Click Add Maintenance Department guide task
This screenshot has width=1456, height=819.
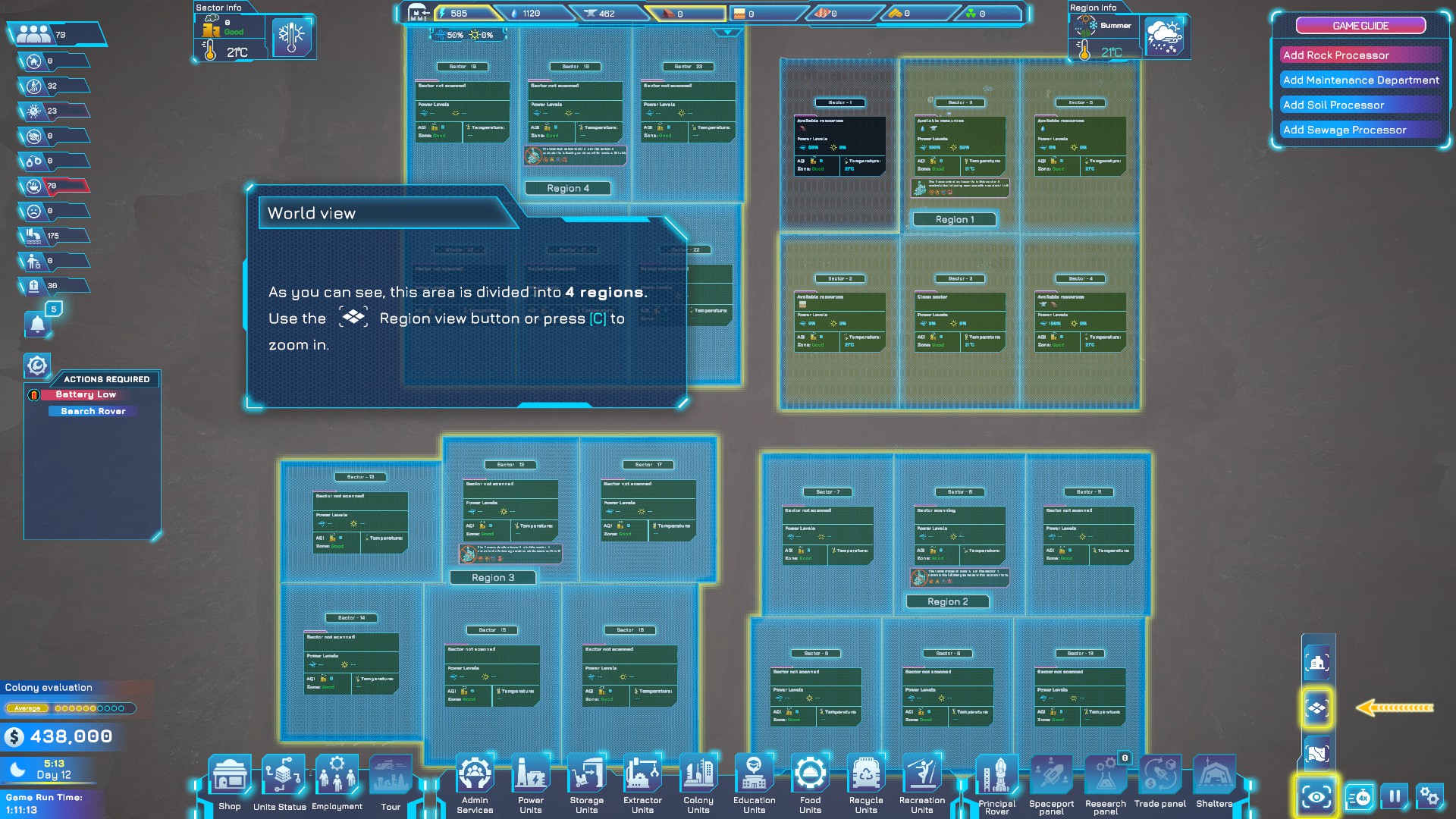1360,80
